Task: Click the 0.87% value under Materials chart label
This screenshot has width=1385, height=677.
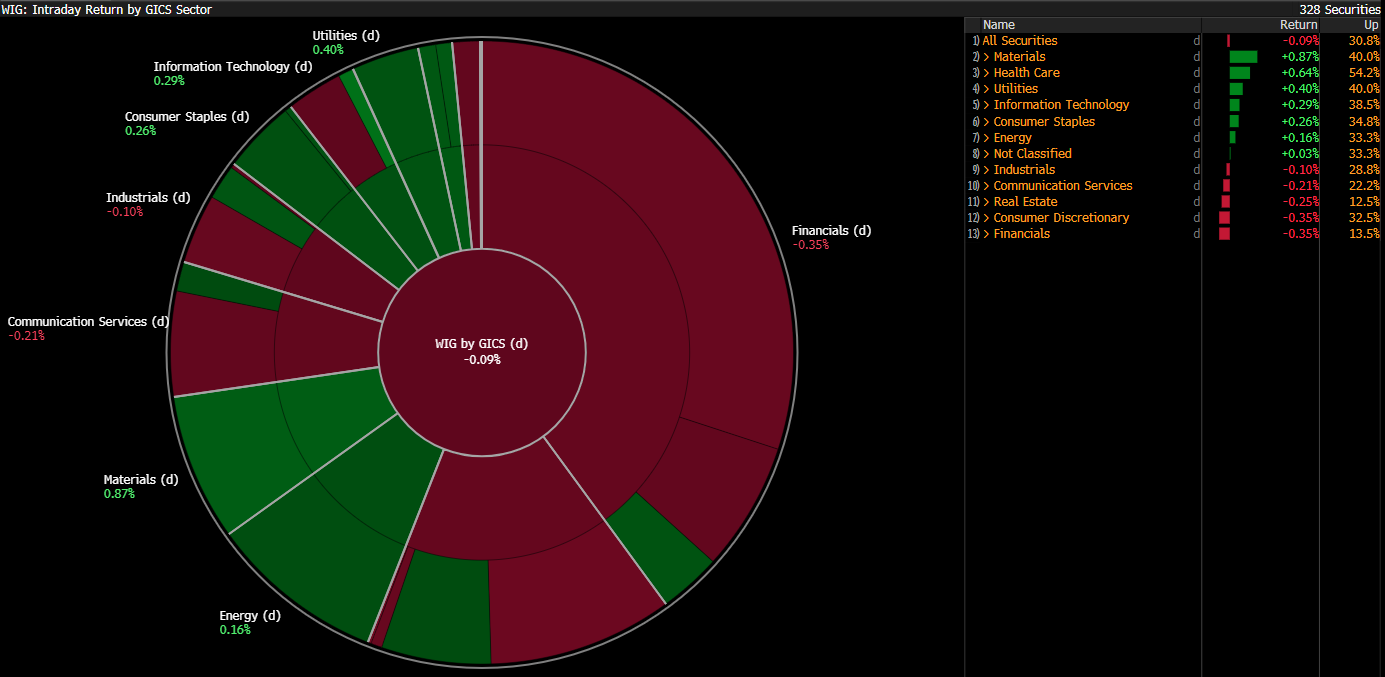Action: click(x=119, y=494)
